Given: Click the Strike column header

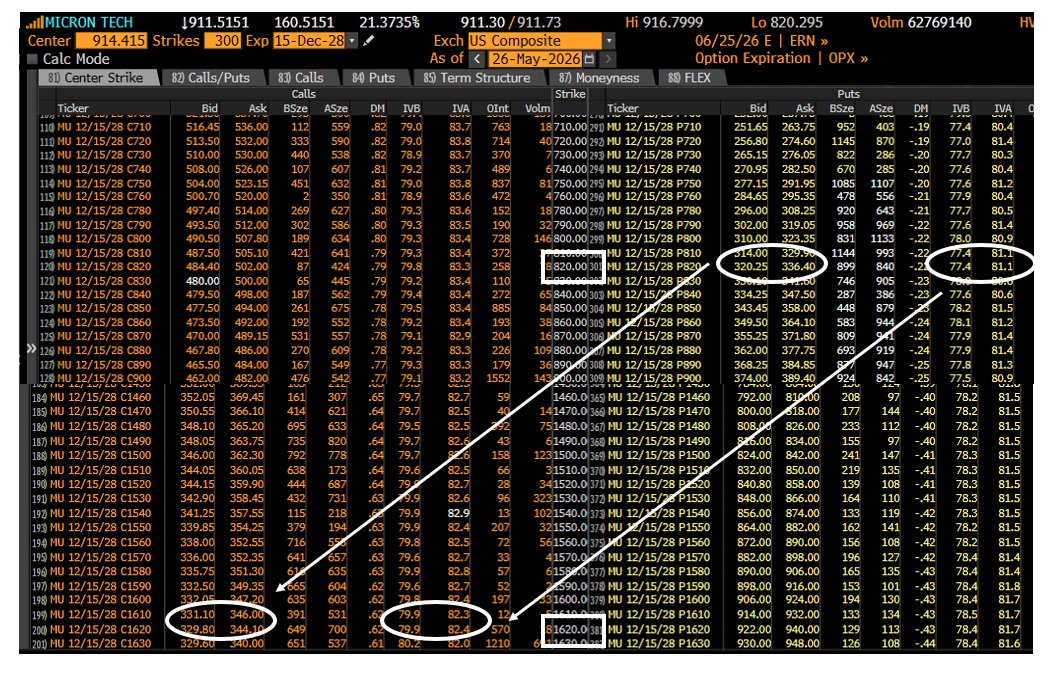Looking at the screenshot, I should [x=570, y=94].
